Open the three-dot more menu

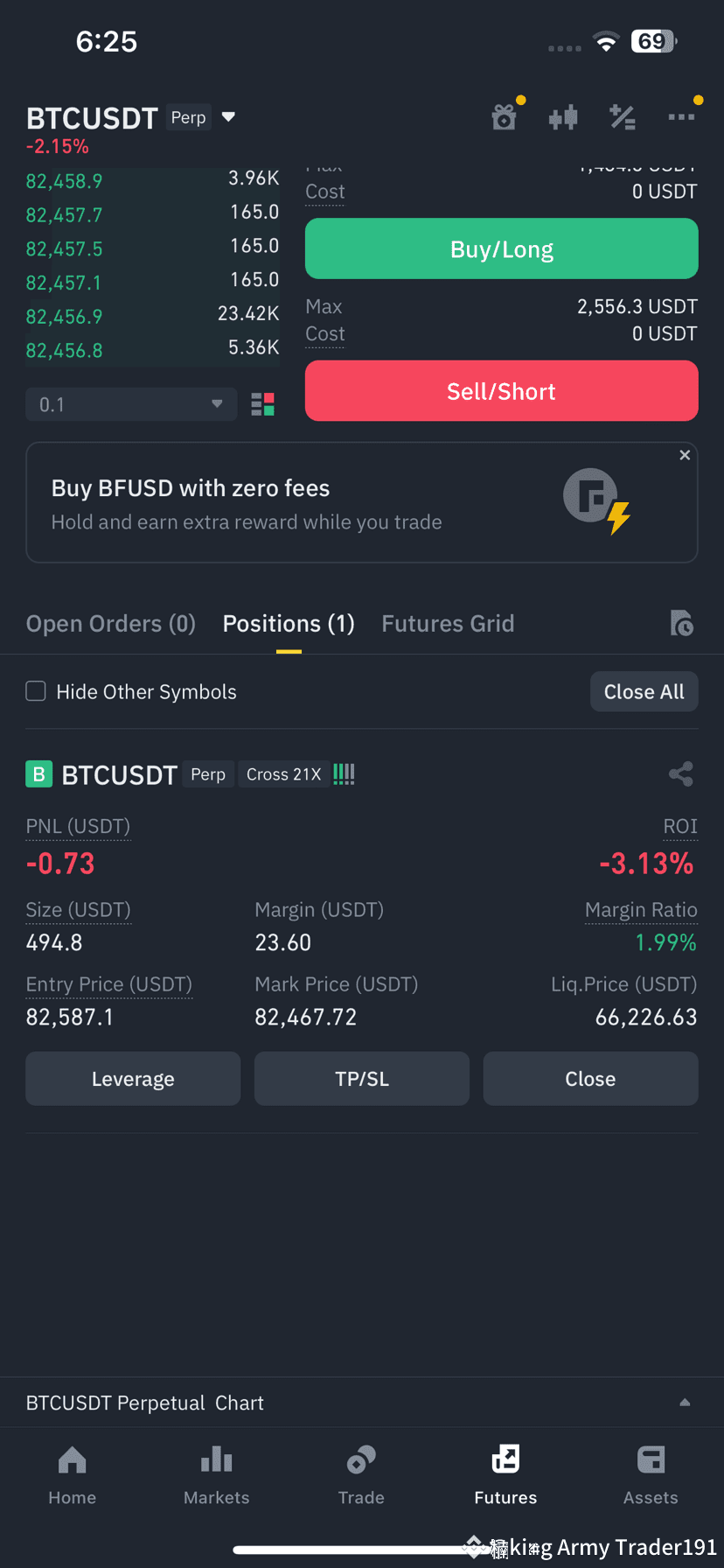(681, 116)
